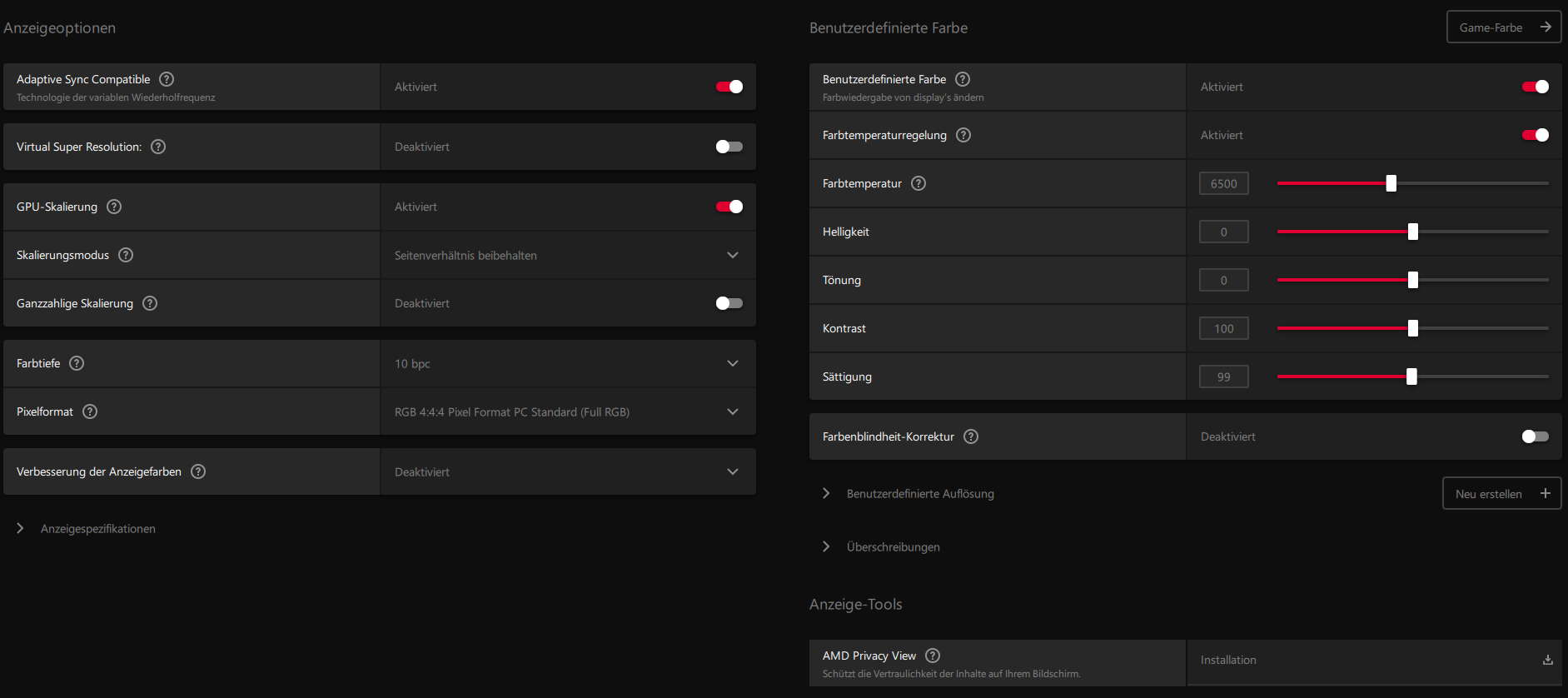
Task: Expand the Anzeigespezifikationen section
Action: tap(20, 529)
